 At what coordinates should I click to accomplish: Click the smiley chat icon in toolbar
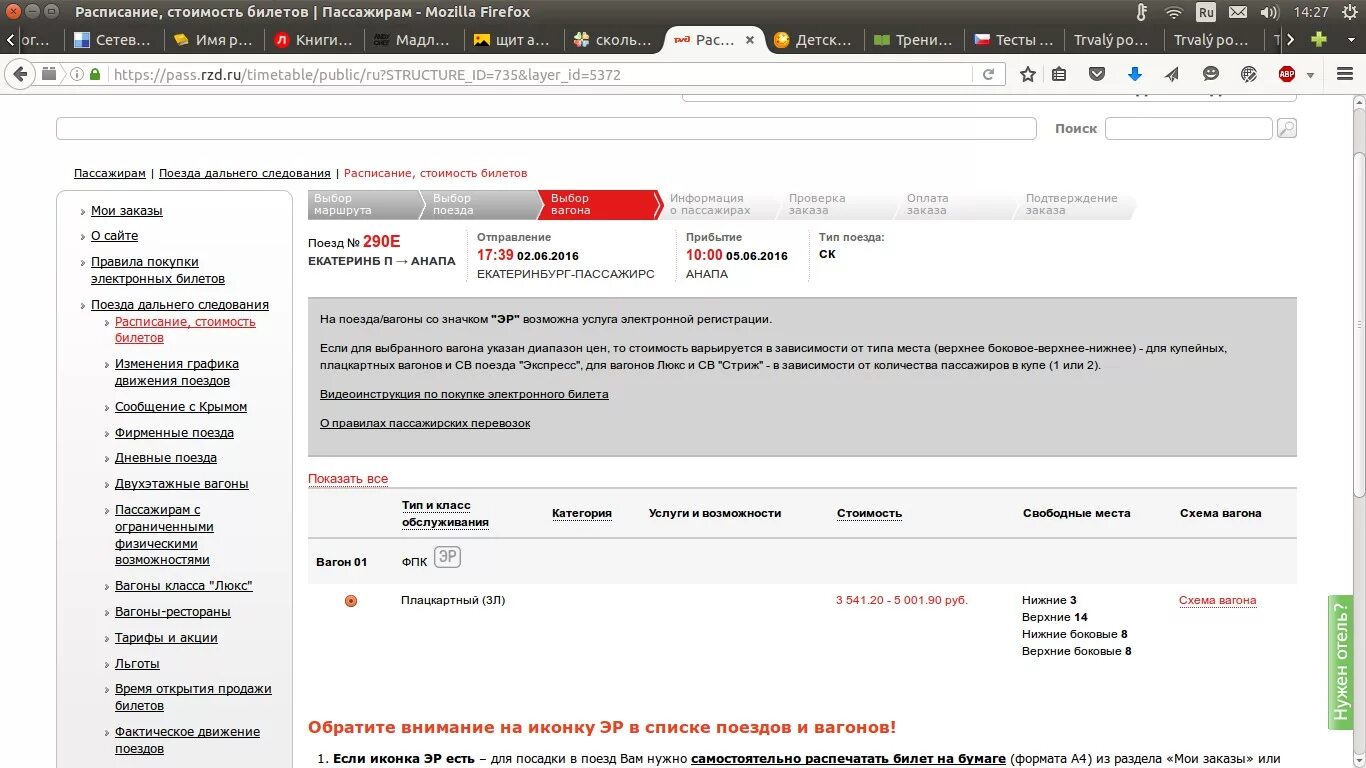point(1210,74)
